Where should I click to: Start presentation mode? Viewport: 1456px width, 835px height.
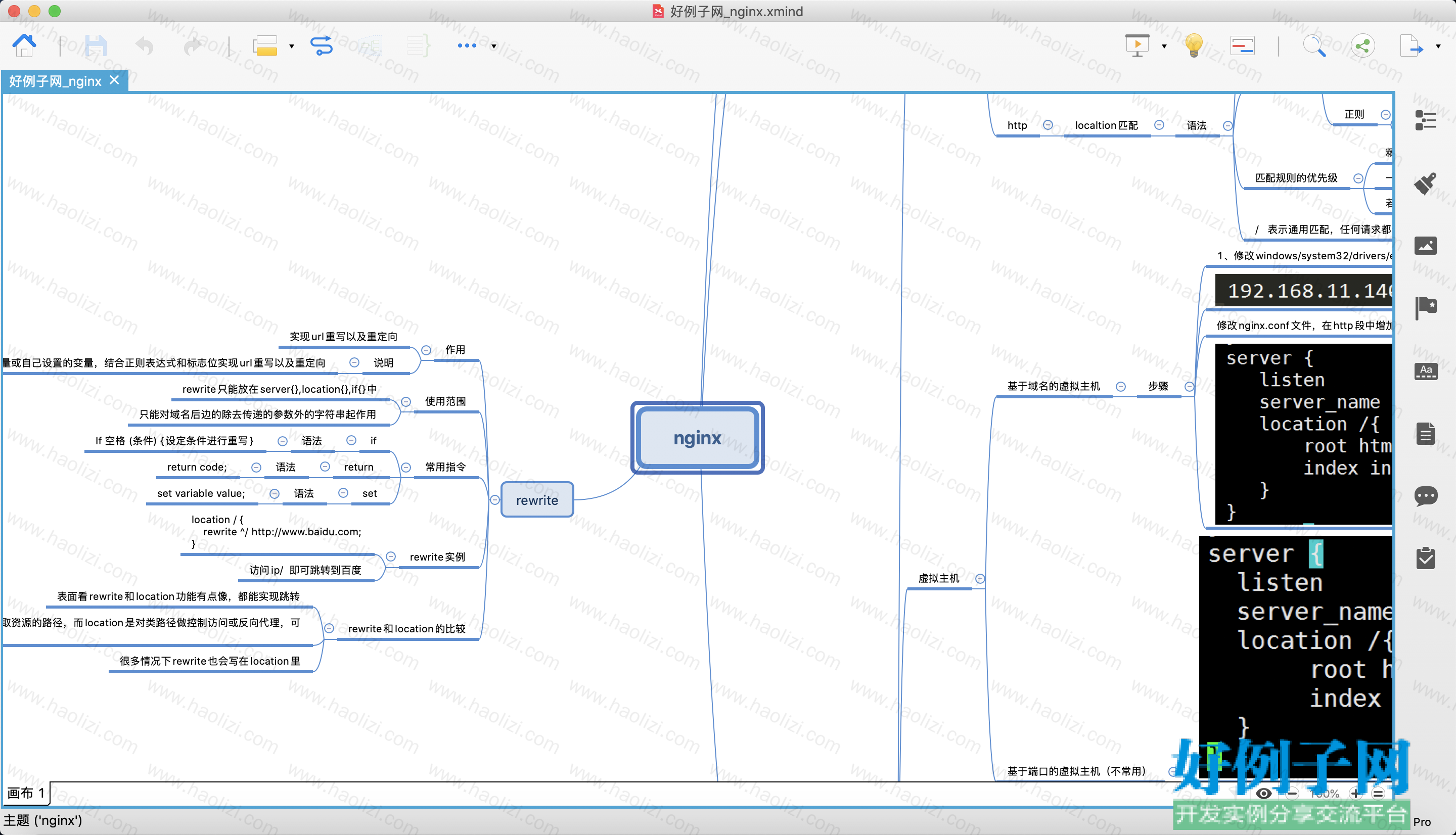(x=1137, y=45)
